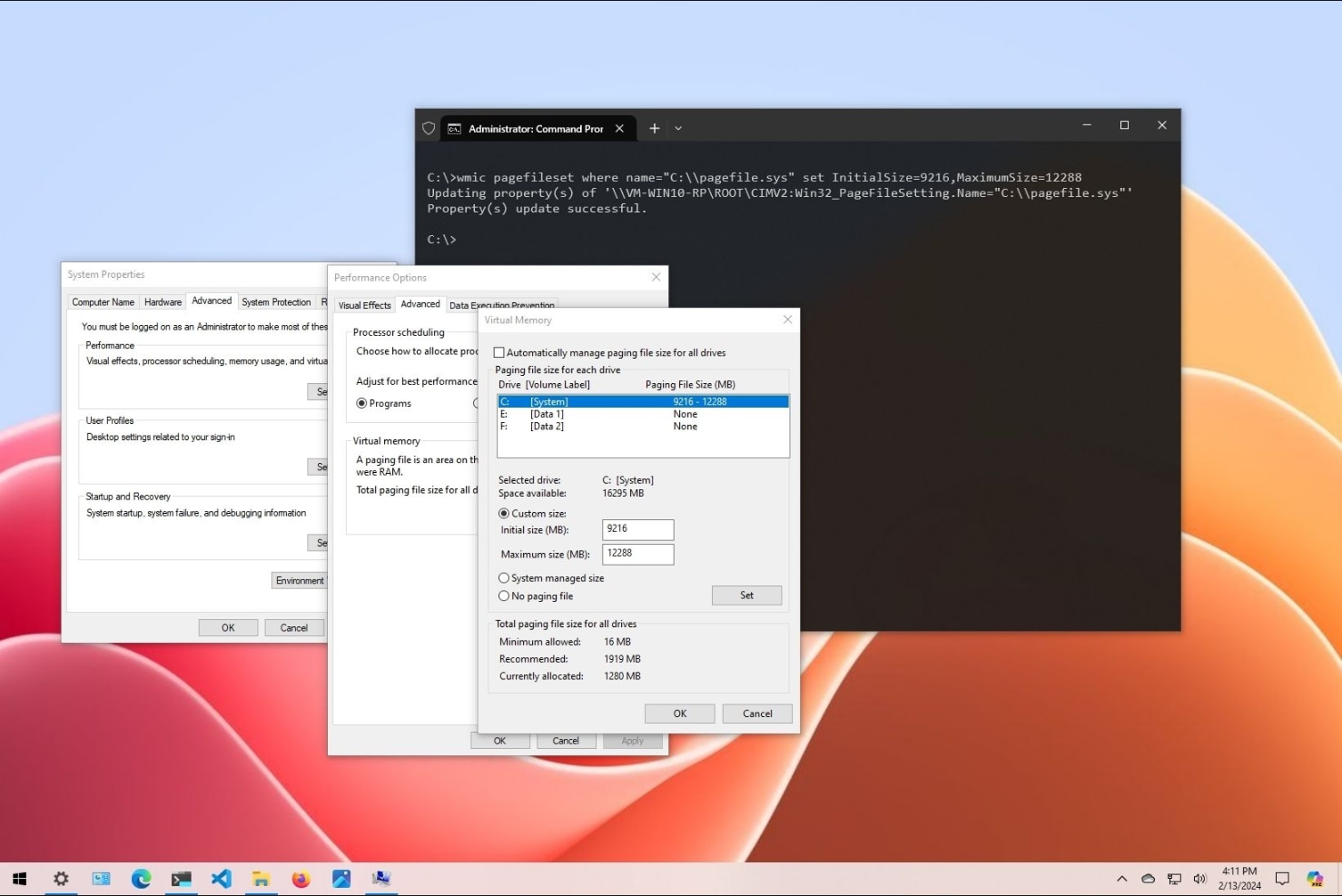This screenshot has height=896, width=1342.
Task: Enable automatically manage paging file size
Action: point(499,352)
